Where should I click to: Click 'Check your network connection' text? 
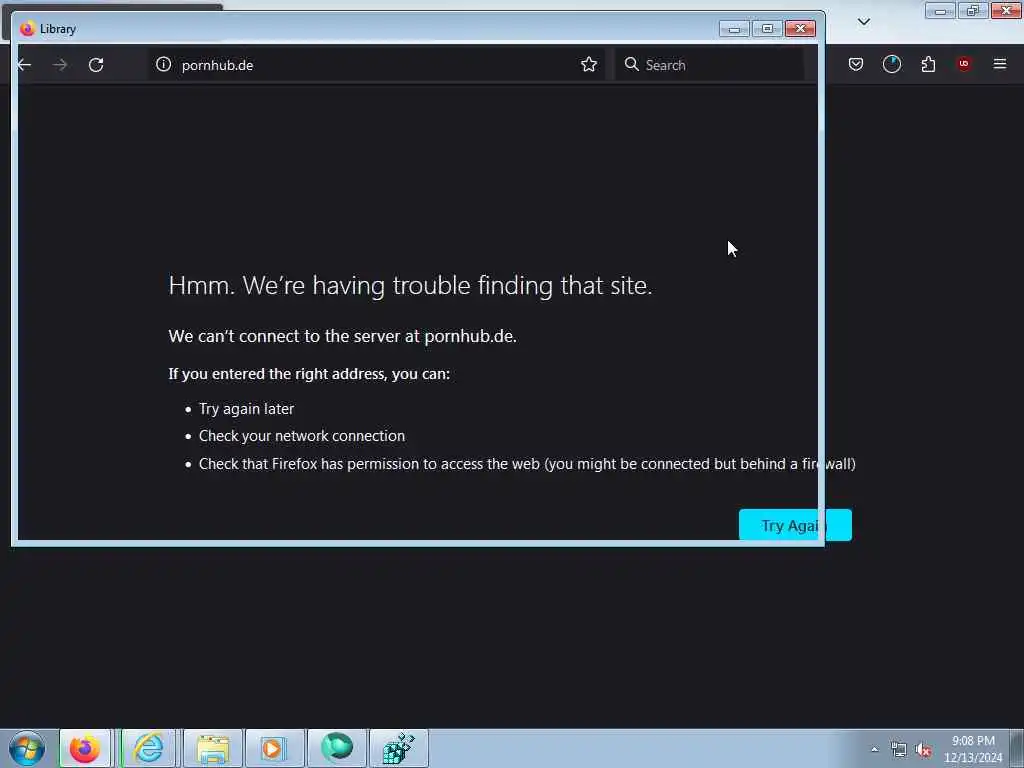pyautogui.click(x=302, y=436)
